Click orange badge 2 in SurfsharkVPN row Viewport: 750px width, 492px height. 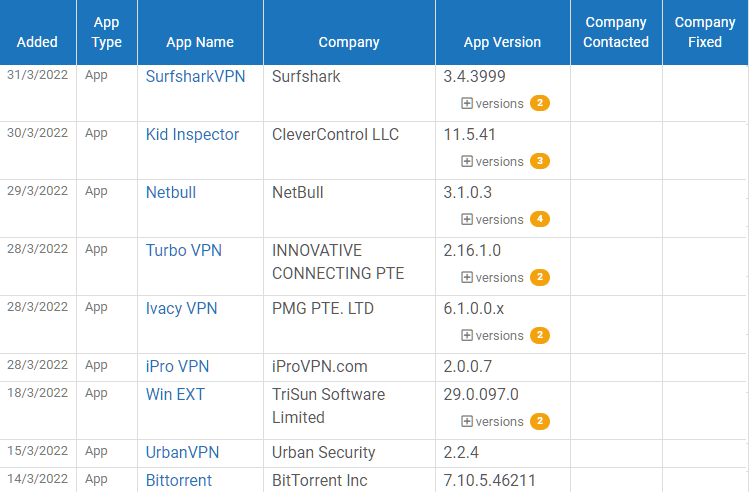[540, 104]
